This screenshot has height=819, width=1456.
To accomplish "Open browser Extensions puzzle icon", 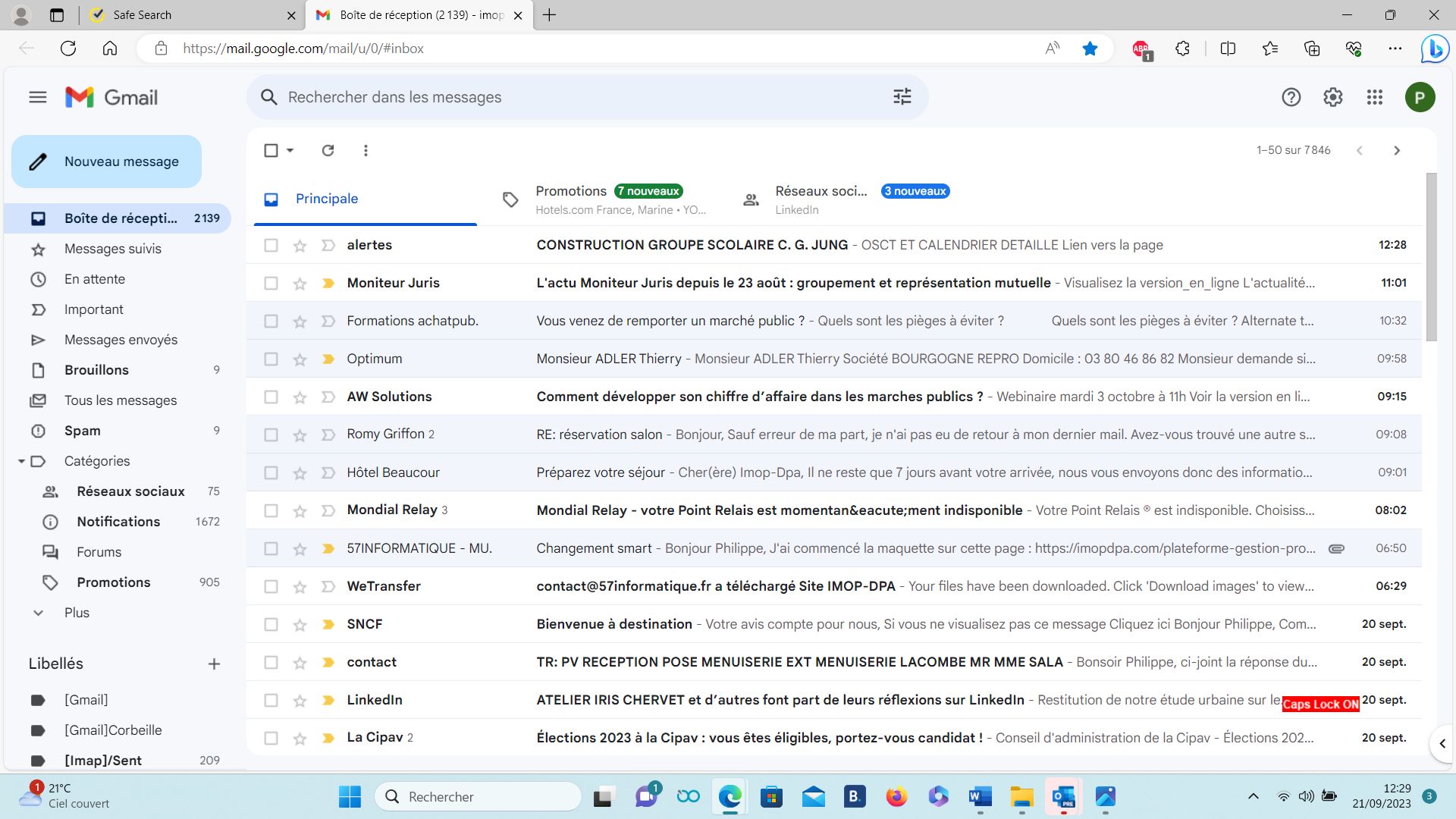I will pos(1182,49).
